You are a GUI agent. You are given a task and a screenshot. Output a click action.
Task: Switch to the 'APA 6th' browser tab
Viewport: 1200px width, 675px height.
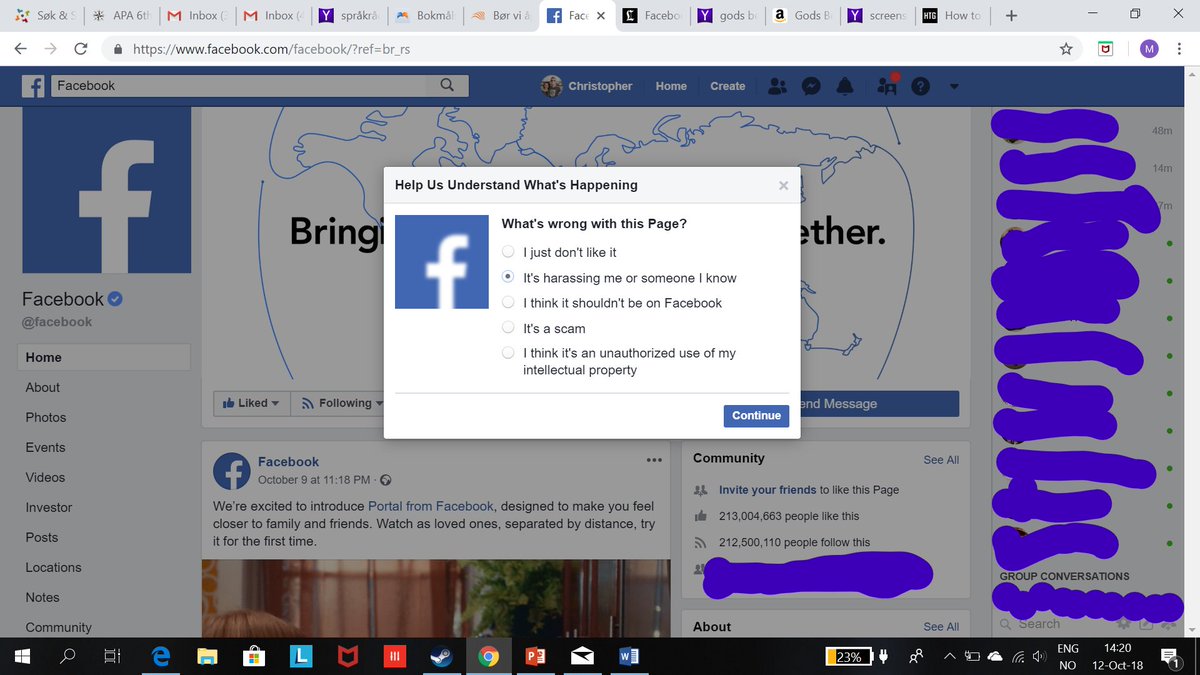coord(123,15)
